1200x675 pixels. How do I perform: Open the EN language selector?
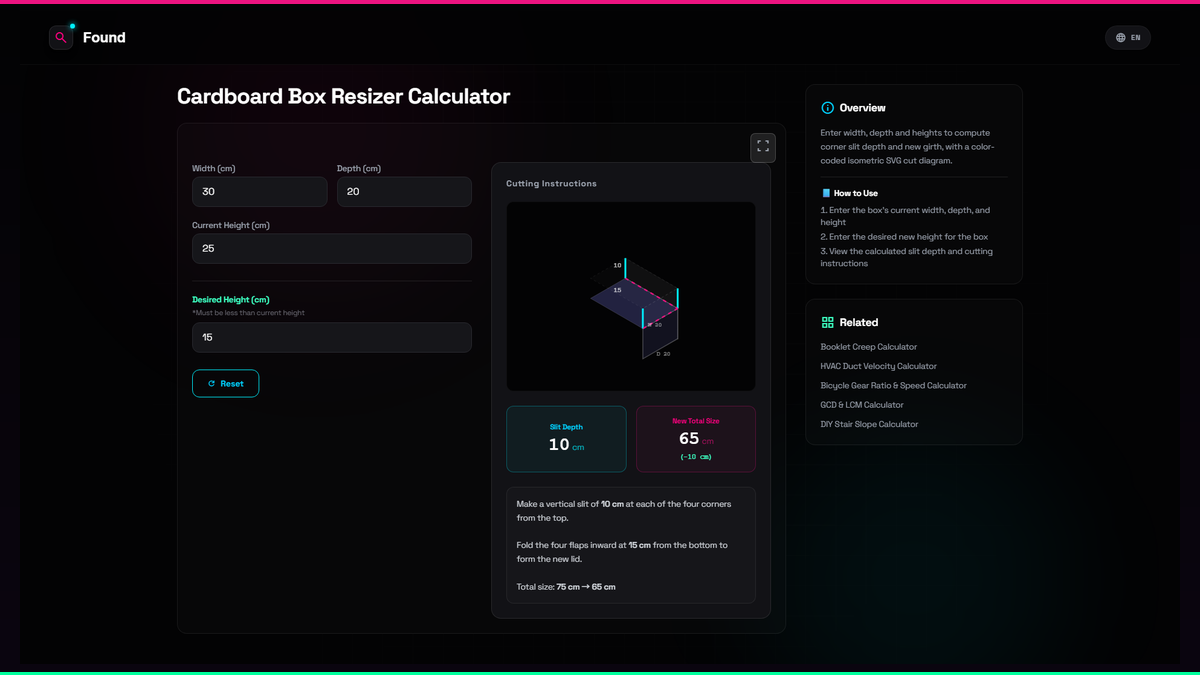(x=1128, y=37)
